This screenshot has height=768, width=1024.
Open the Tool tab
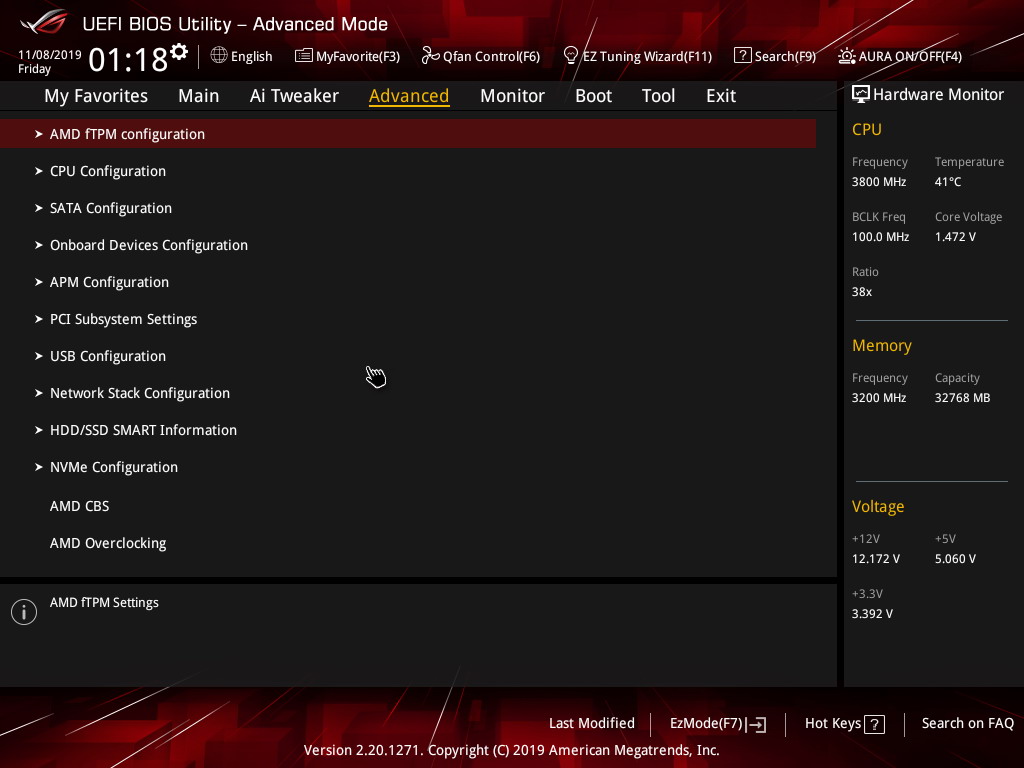point(658,96)
